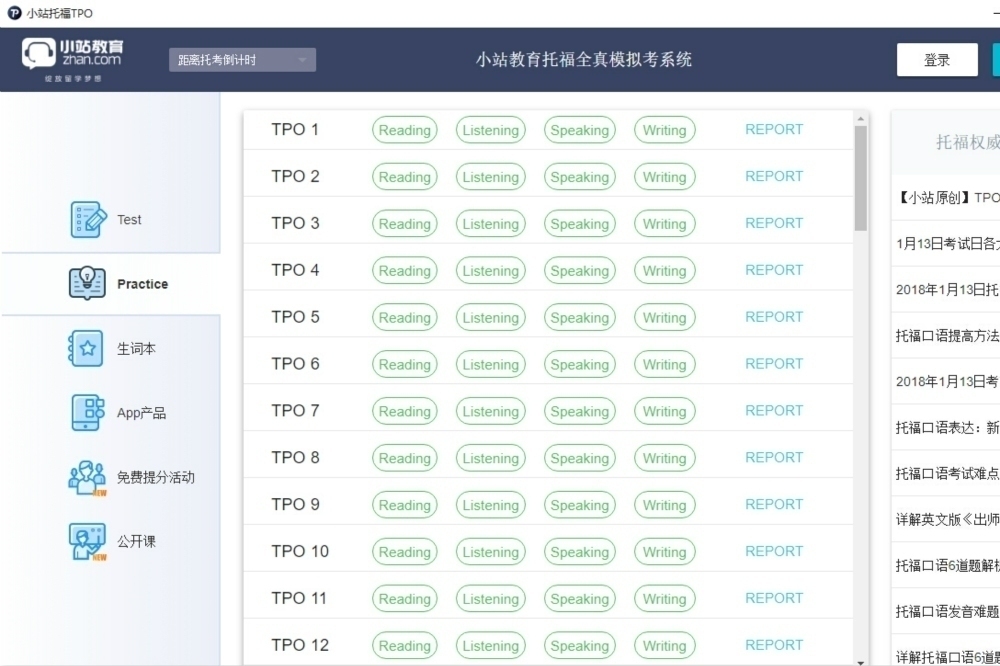Start TPO 11 Writing practice
Image resolution: width=1000 pixels, height=666 pixels.
[665, 599]
